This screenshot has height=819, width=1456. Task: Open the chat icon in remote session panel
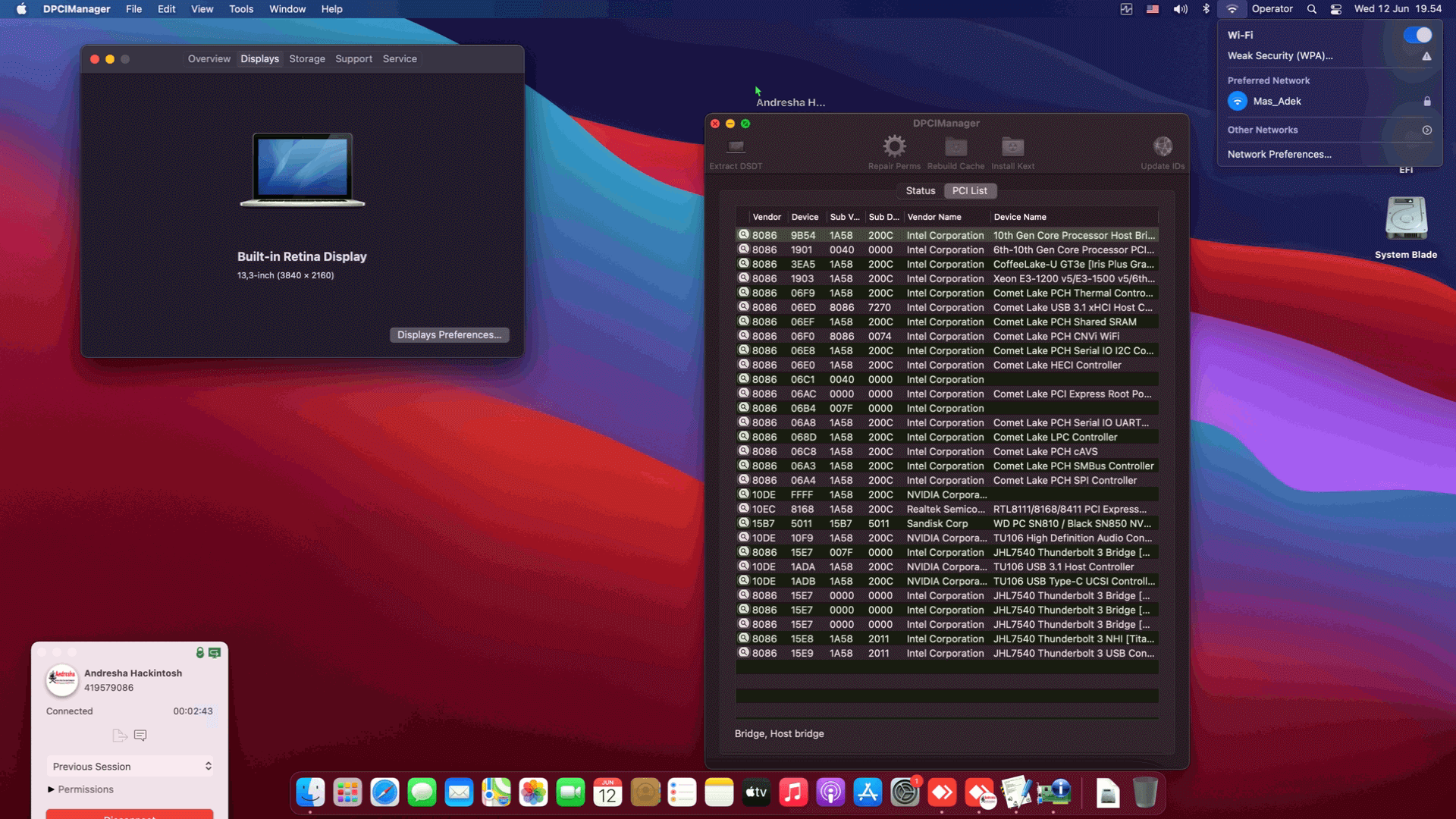coord(140,735)
